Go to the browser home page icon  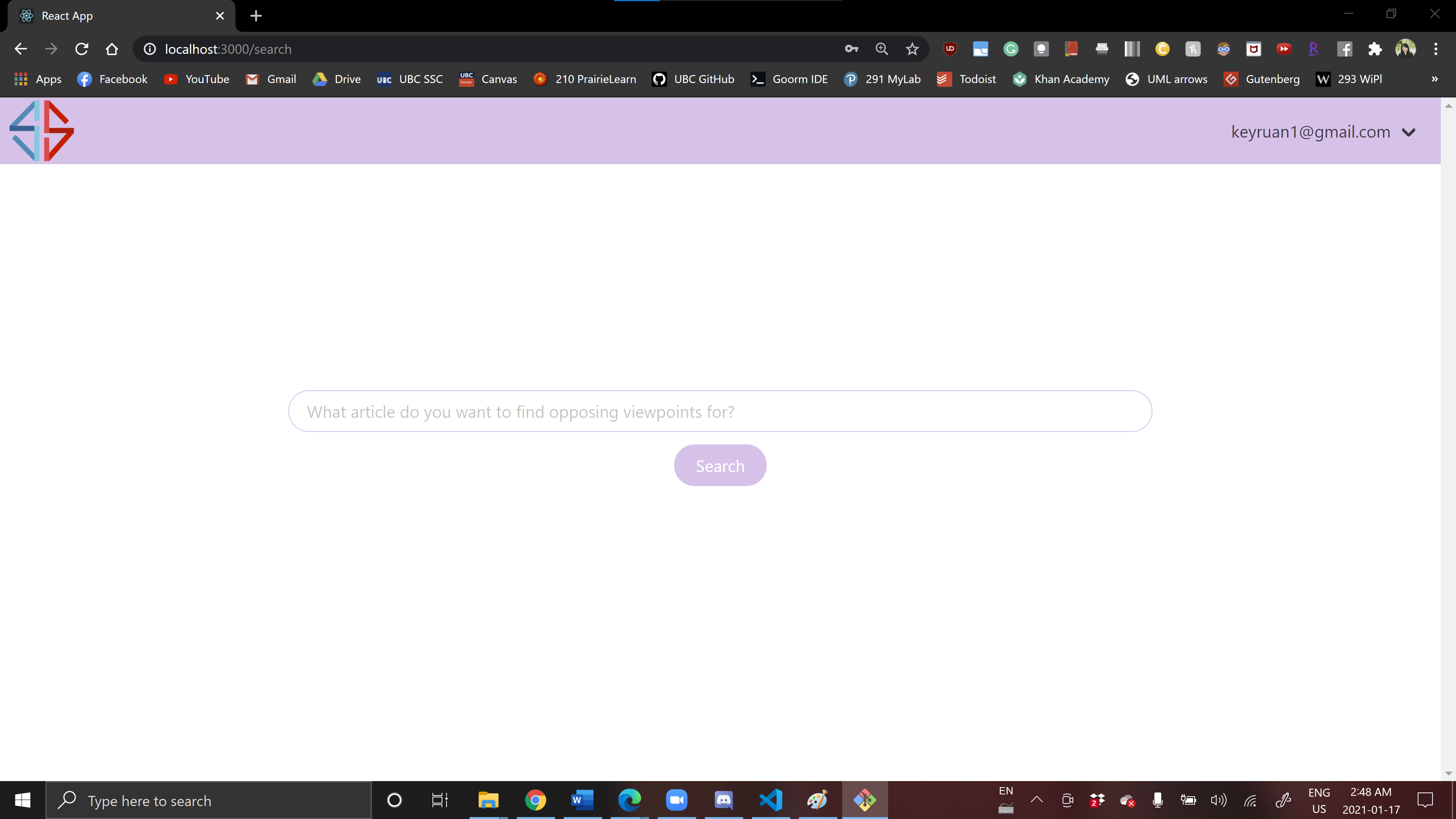(x=112, y=49)
